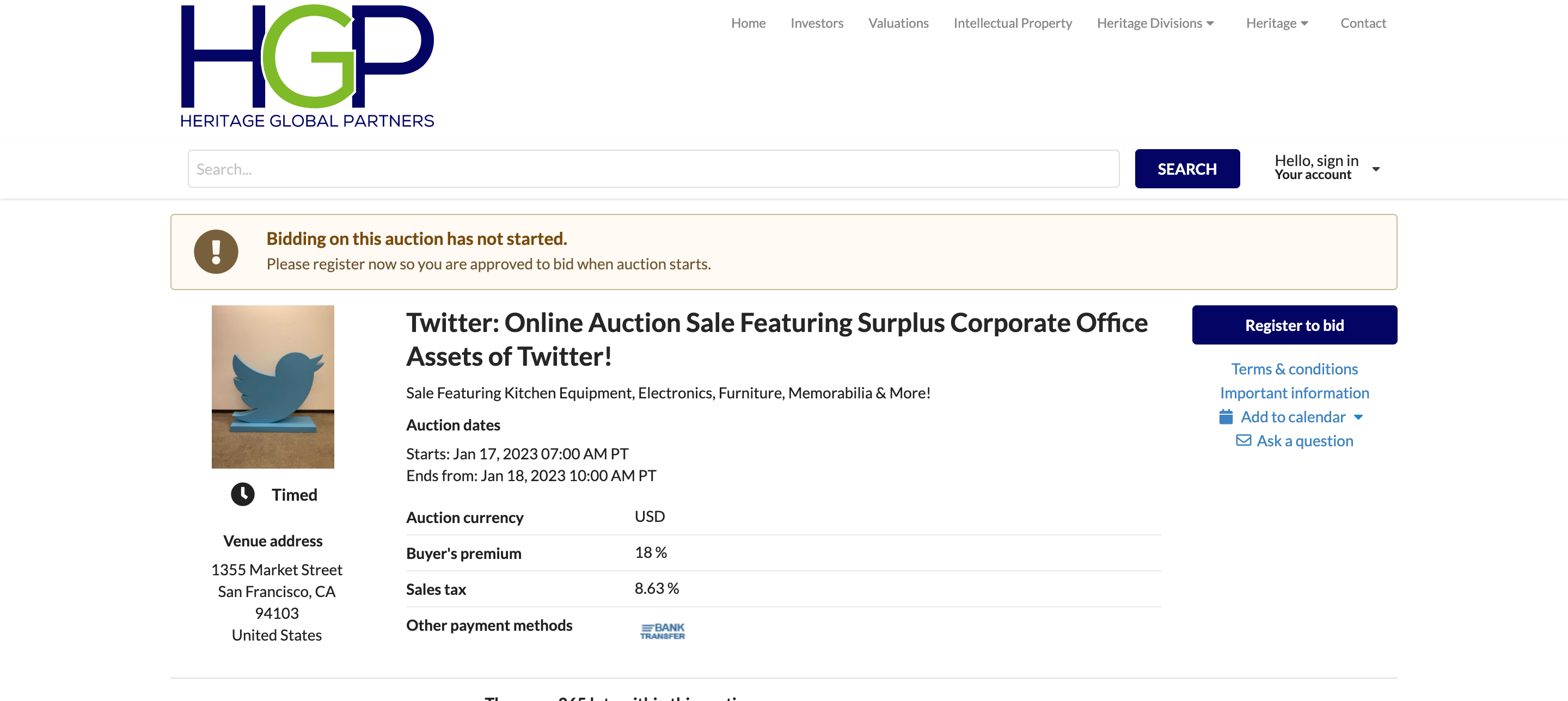The image size is (1568, 701).
Task: Open the Investors menu item
Action: pos(816,23)
